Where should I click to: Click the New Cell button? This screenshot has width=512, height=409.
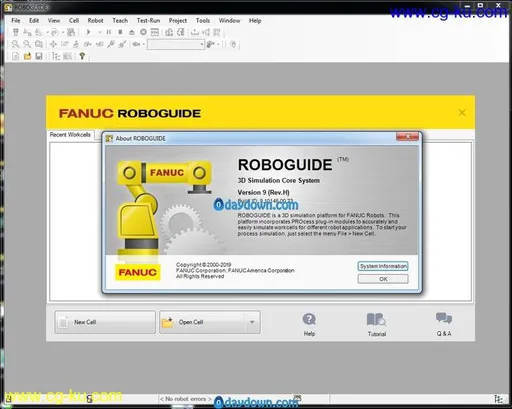105,322
